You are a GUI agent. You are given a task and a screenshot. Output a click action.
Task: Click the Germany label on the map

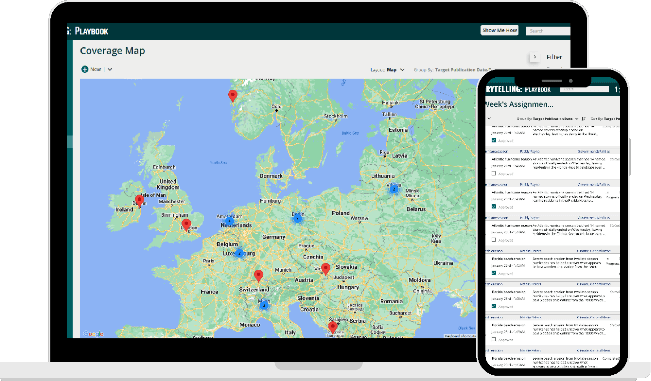(x=274, y=237)
